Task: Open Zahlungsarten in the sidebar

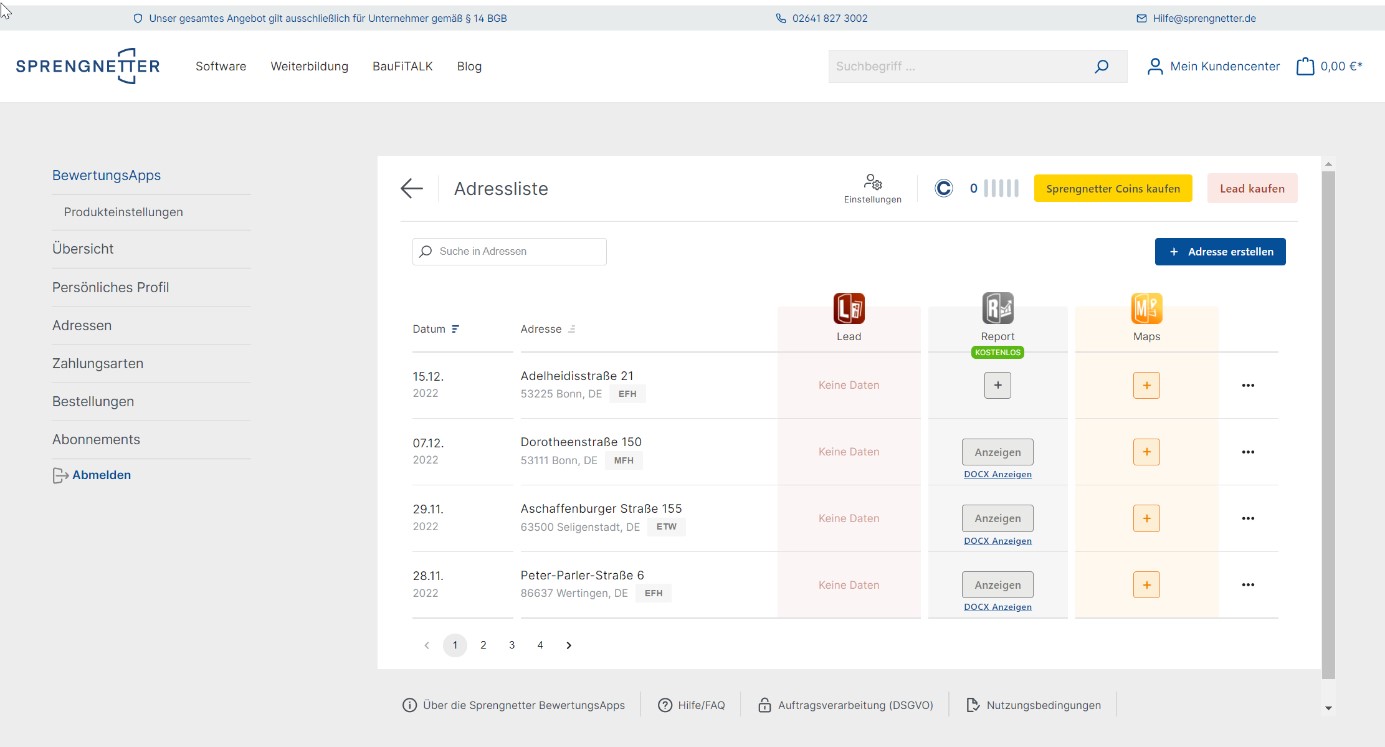Action: click(x=98, y=363)
